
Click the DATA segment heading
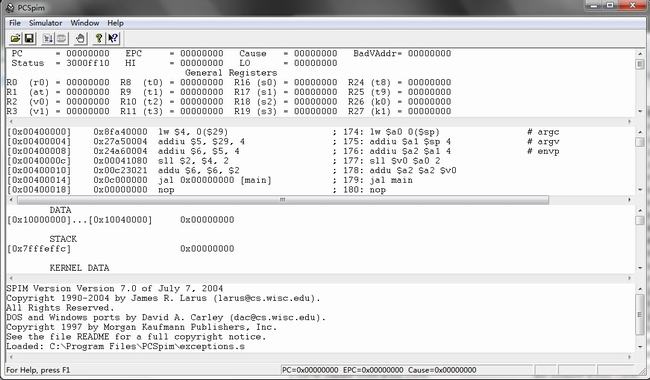[x=60, y=210]
